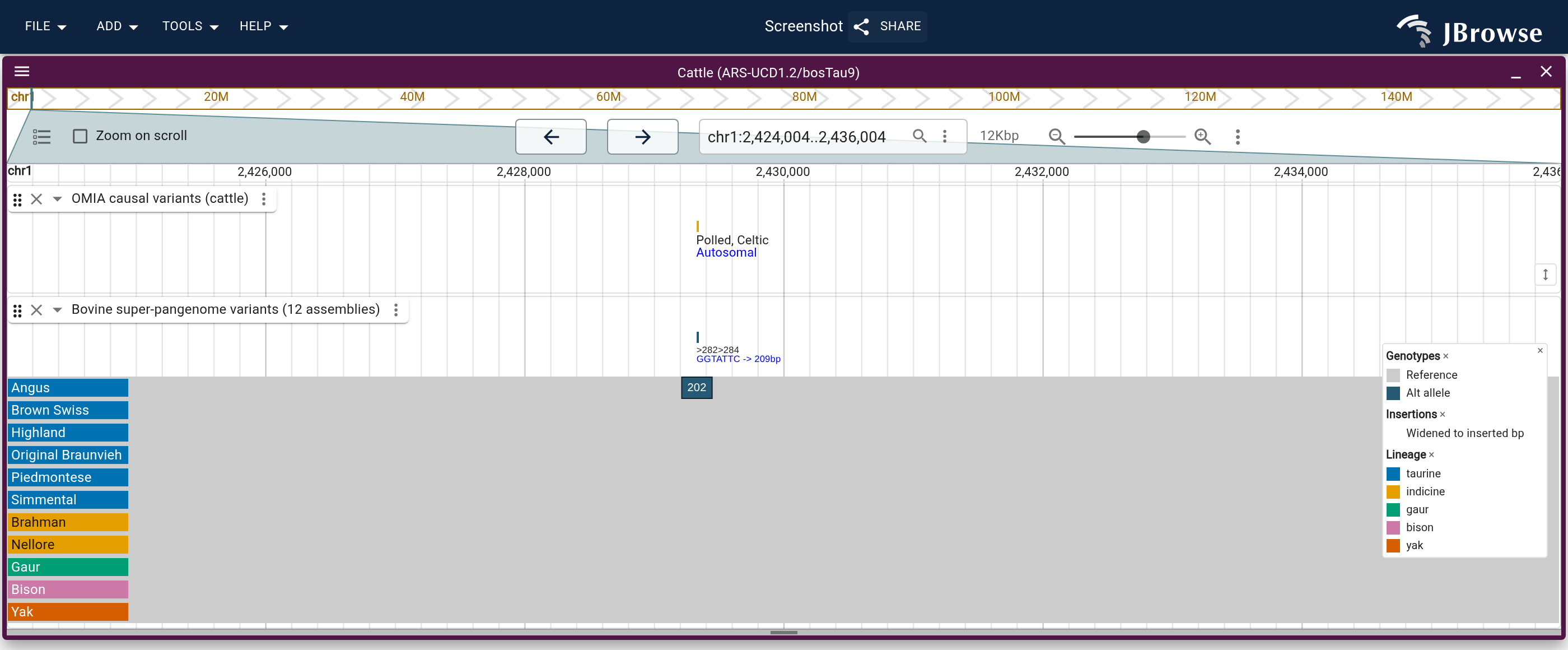This screenshot has width=1568, height=650.
Task: Open the ADD menu
Action: point(117,26)
